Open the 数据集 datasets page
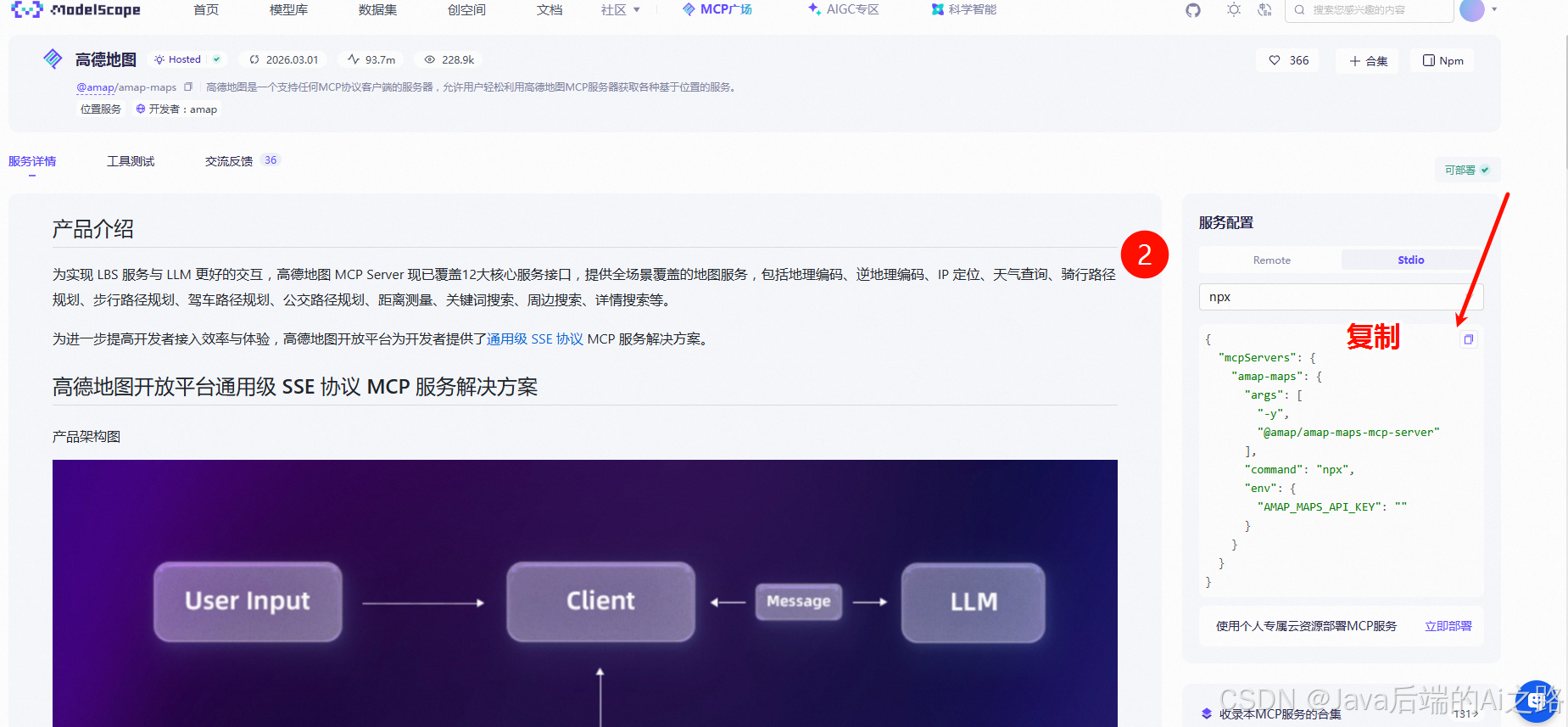The height and width of the screenshot is (727, 1568). point(377,9)
